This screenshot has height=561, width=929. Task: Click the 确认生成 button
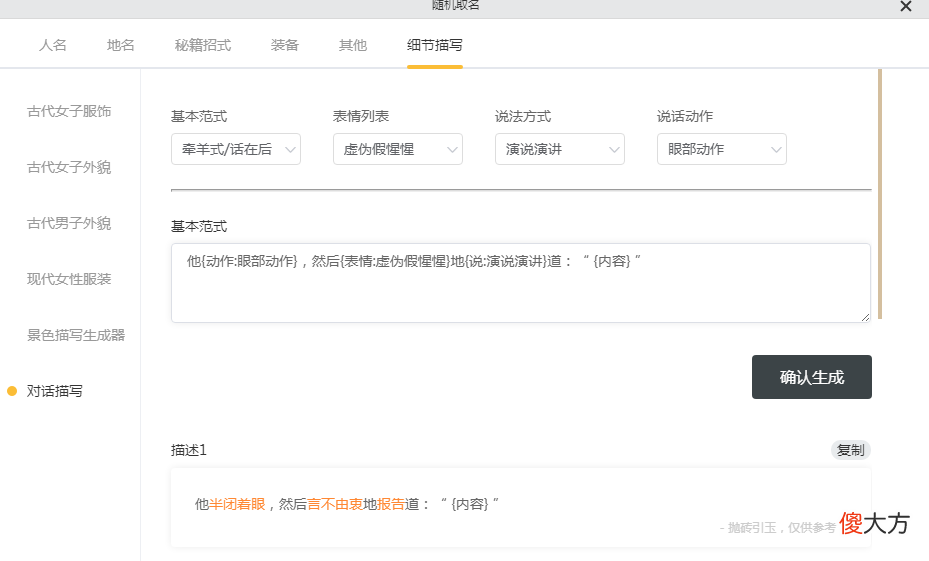(x=812, y=377)
